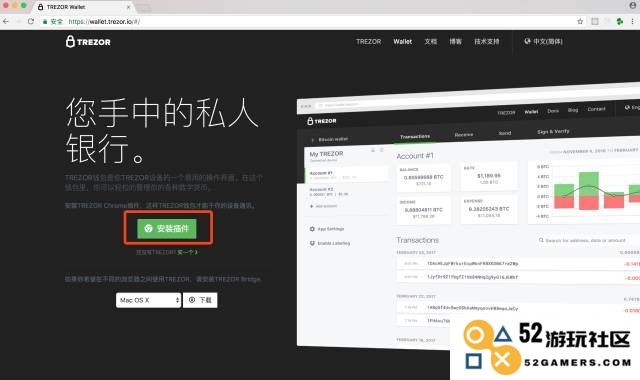Open the profile icon at the browser's top right
Screen dimensions: 640x380
pyautogui.click(x=633, y=5)
